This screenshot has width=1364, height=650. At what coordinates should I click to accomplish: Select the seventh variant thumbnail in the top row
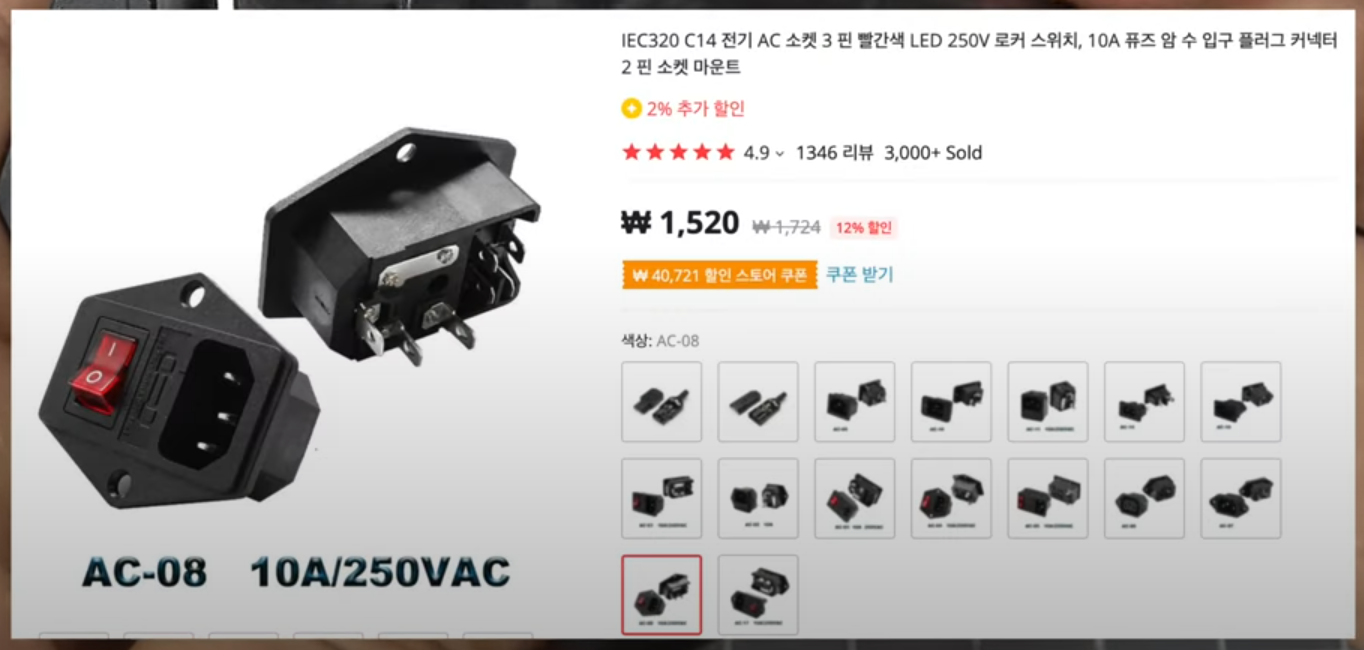click(1240, 402)
